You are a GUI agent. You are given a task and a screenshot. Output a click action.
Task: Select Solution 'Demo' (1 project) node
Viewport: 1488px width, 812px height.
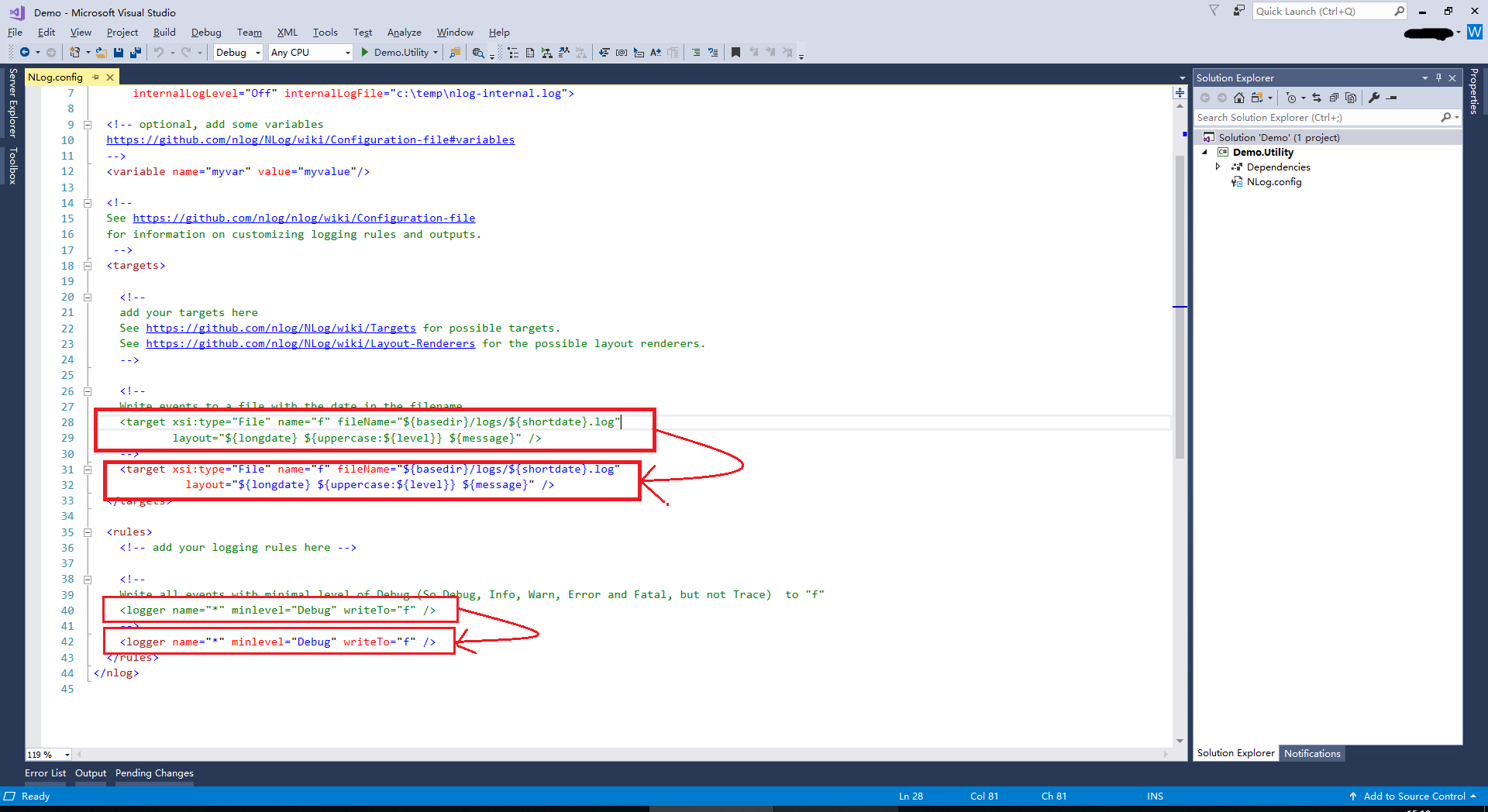[1279, 137]
